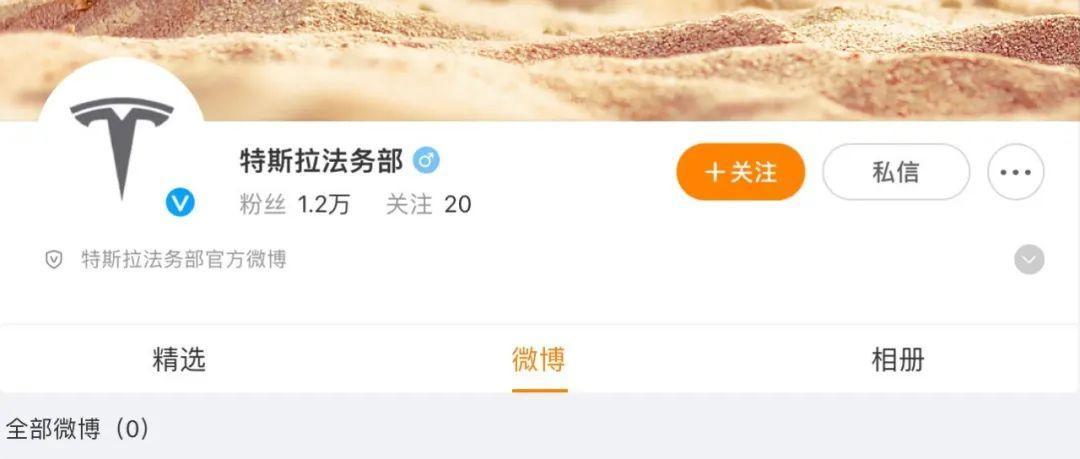1080x459 pixels.
Task: Open the 相册 album tab
Action: pos(898,360)
